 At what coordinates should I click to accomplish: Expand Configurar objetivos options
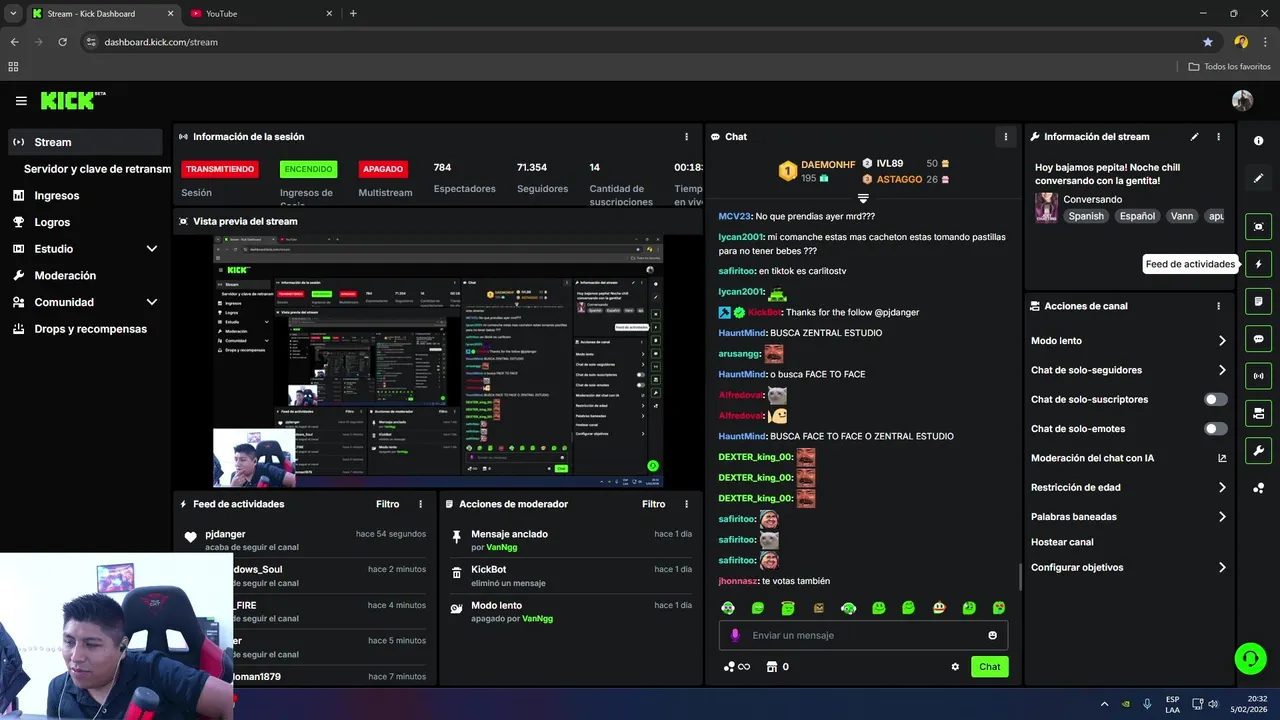coord(1222,567)
